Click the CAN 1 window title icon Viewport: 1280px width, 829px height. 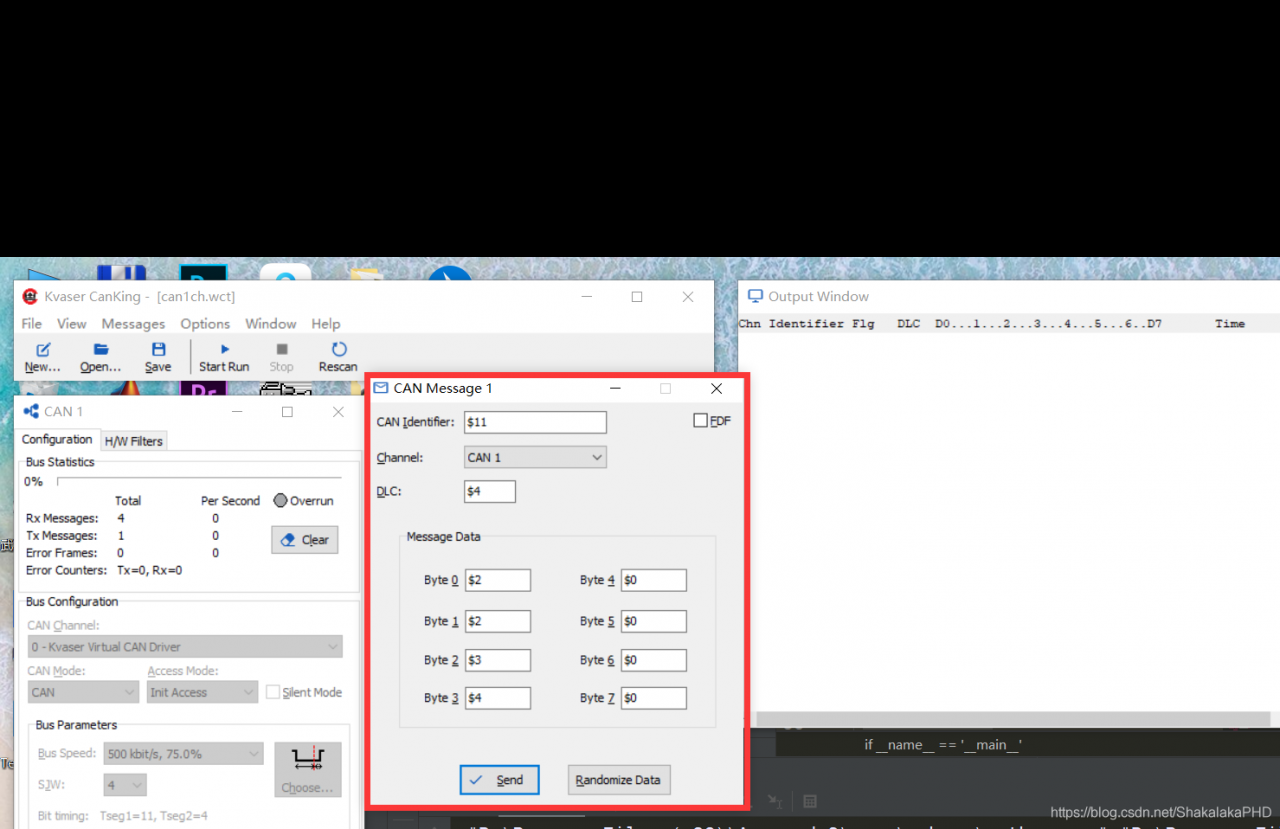point(31,411)
